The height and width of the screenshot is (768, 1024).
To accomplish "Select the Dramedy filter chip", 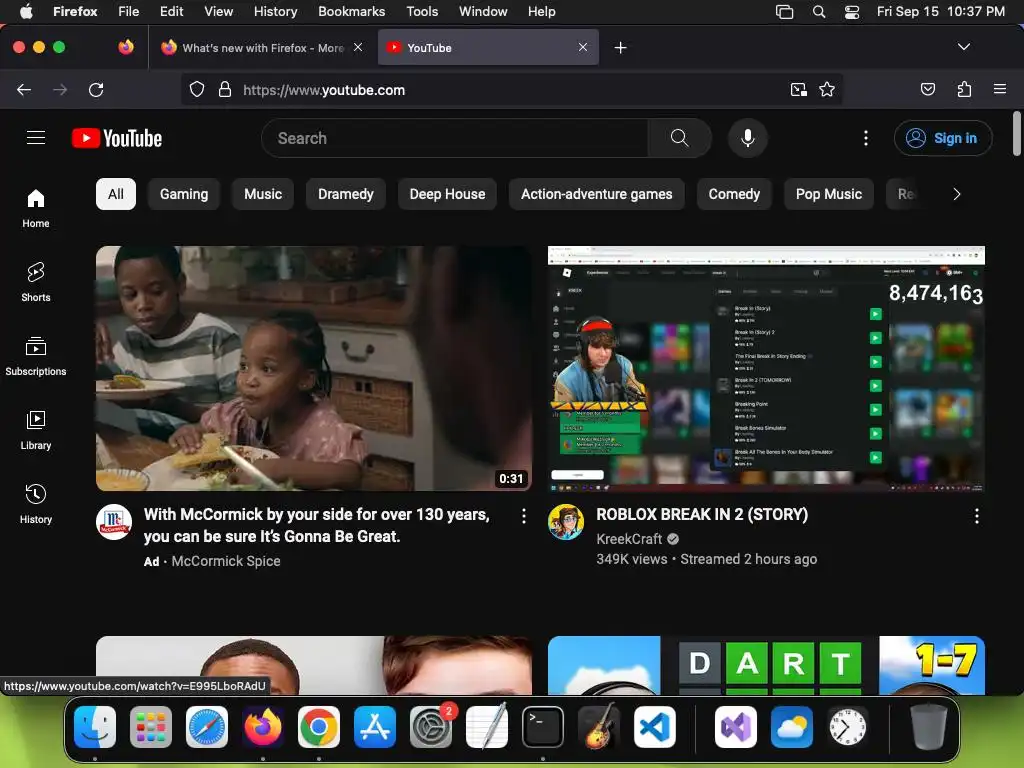I will tap(345, 194).
